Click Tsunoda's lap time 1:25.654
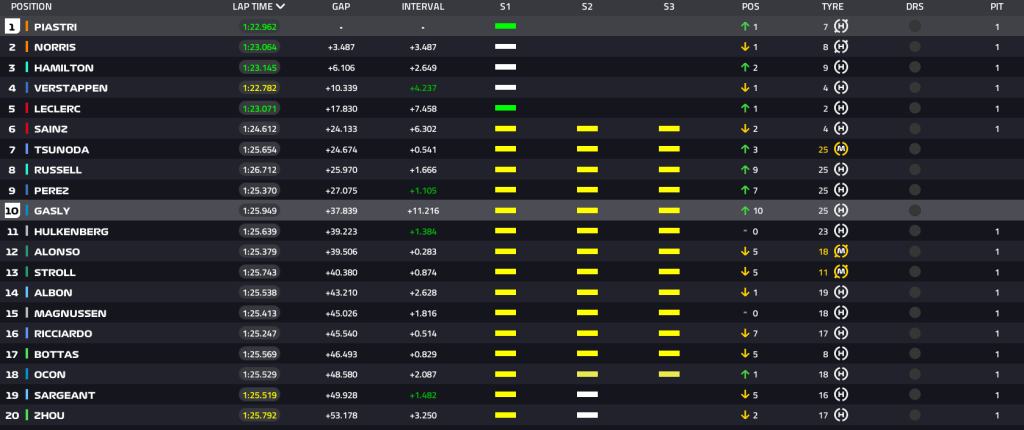1024x430 pixels. click(x=259, y=150)
